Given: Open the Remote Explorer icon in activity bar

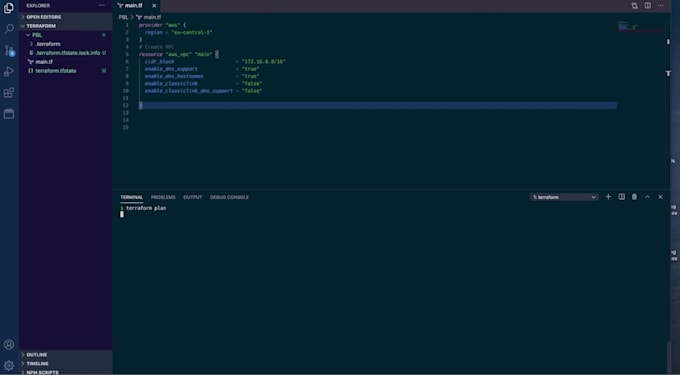Looking at the screenshot, I should (x=9, y=114).
